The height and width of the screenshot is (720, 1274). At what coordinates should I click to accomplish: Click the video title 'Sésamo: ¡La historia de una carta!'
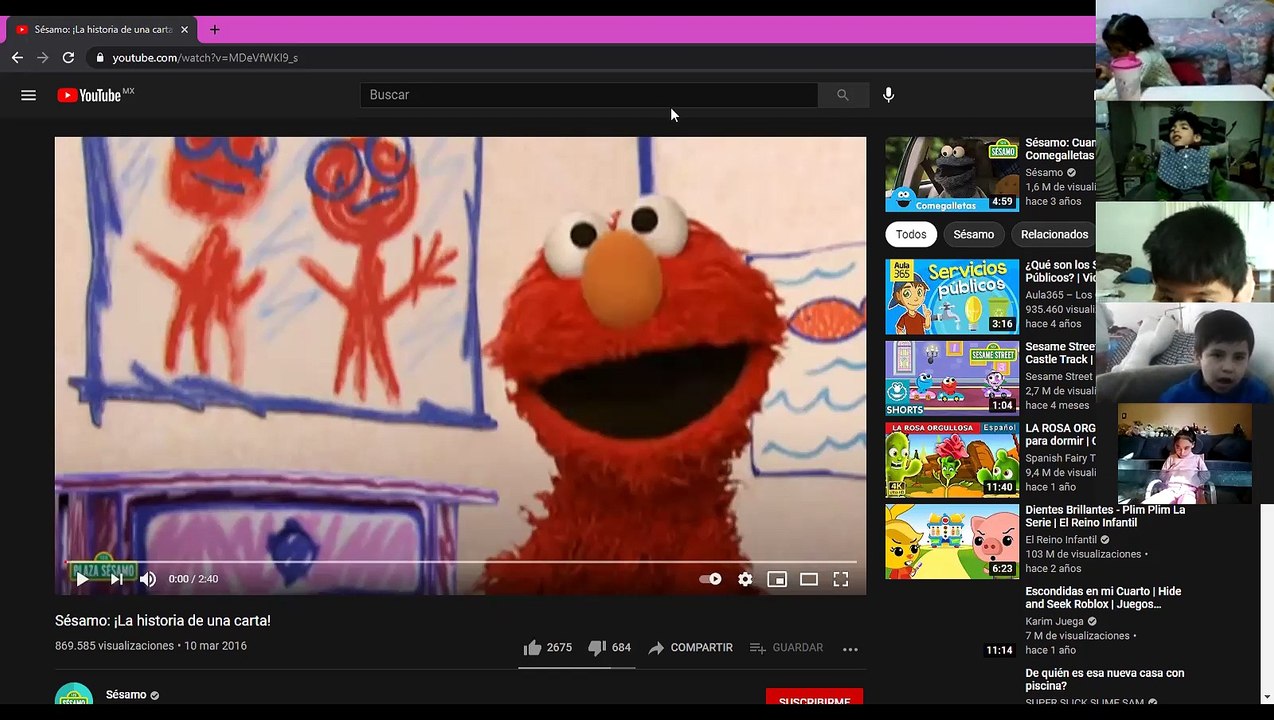point(163,621)
